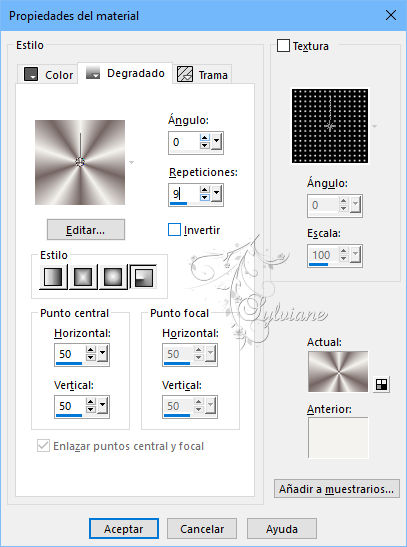The image size is (407, 547).
Task: Open the gradient Ángulo dropdown arrow
Action: pyautogui.click(x=216, y=142)
